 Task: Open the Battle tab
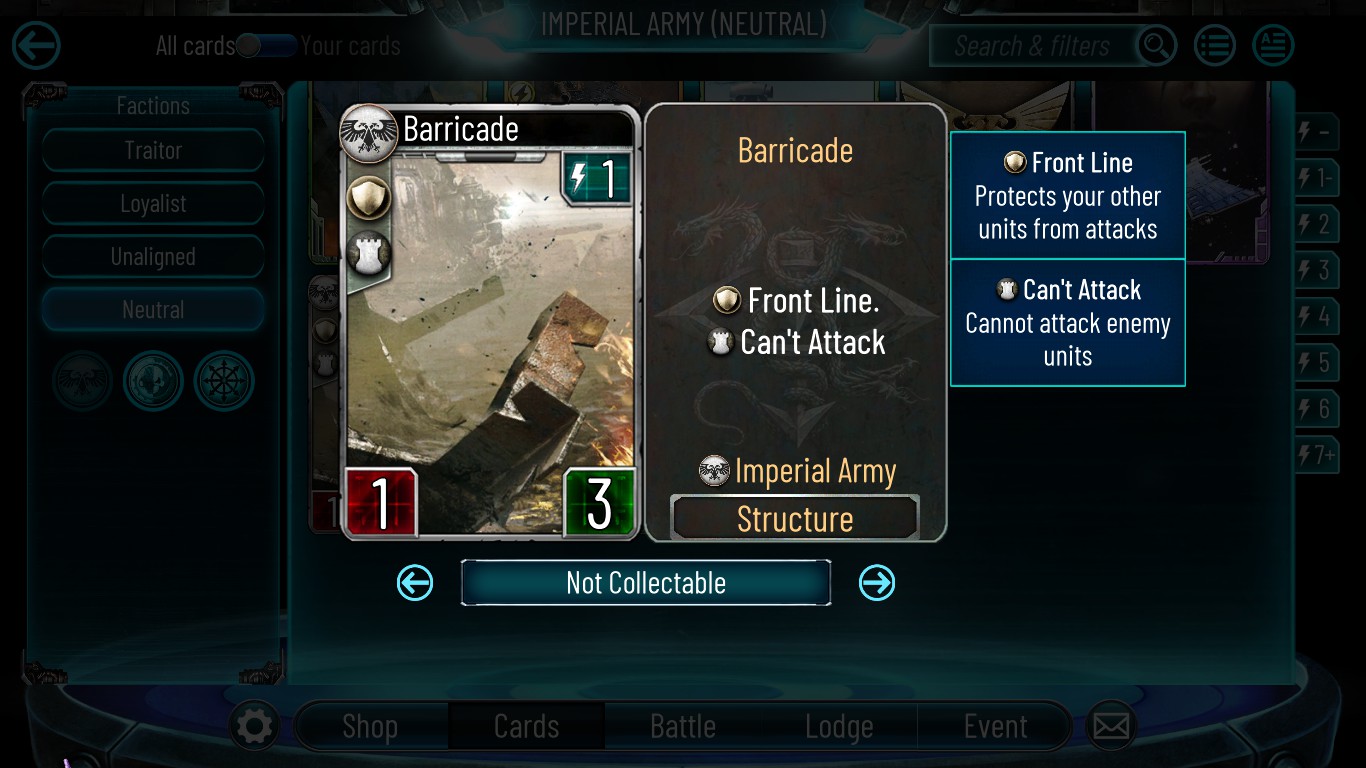[683, 726]
